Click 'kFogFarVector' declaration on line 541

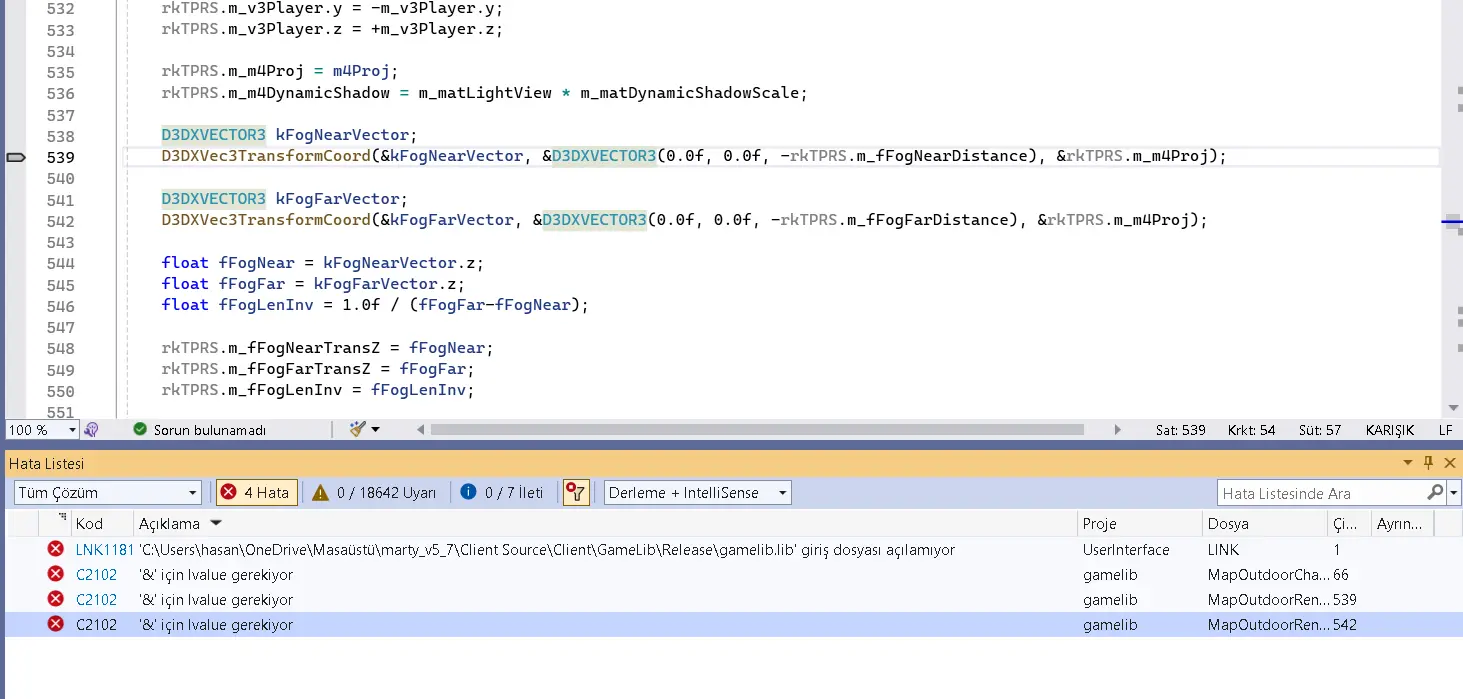pyautogui.click(x=337, y=199)
